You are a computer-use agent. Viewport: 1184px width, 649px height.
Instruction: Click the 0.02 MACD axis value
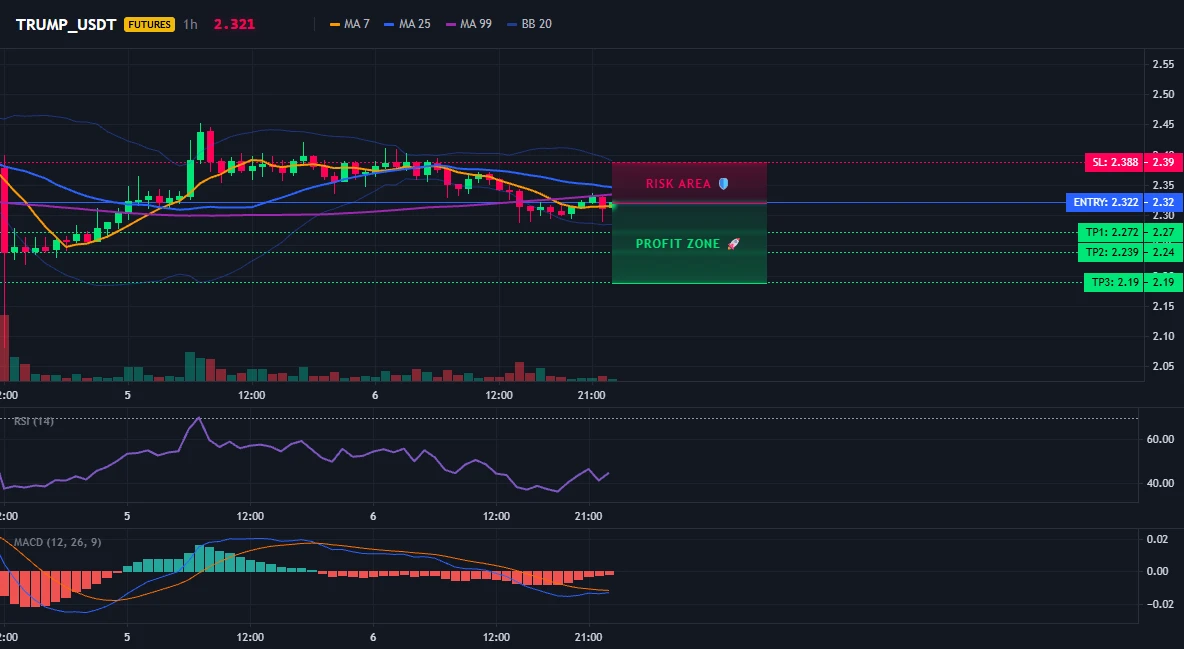tap(1158, 539)
